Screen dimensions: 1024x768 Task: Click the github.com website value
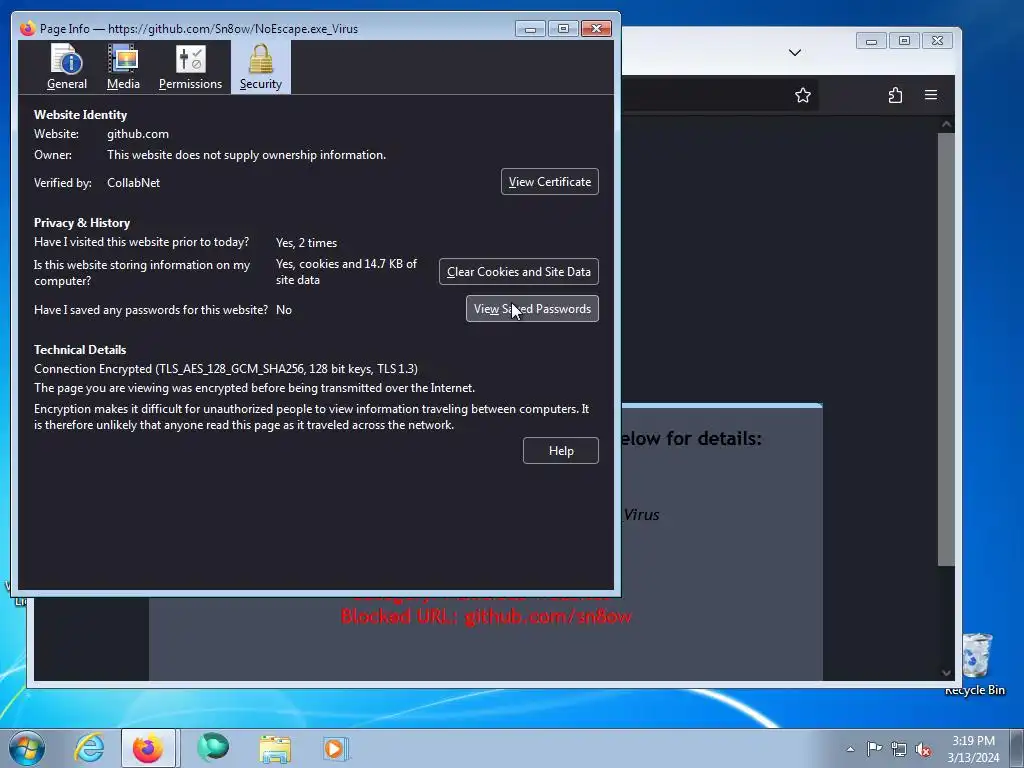click(x=138, y=134)
